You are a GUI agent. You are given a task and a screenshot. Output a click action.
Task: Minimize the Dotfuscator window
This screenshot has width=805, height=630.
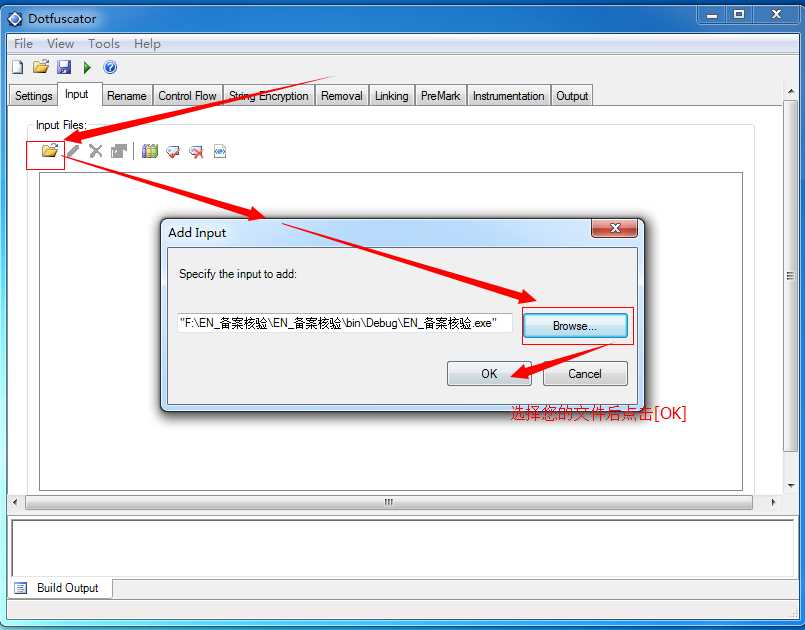click(712, 15)
